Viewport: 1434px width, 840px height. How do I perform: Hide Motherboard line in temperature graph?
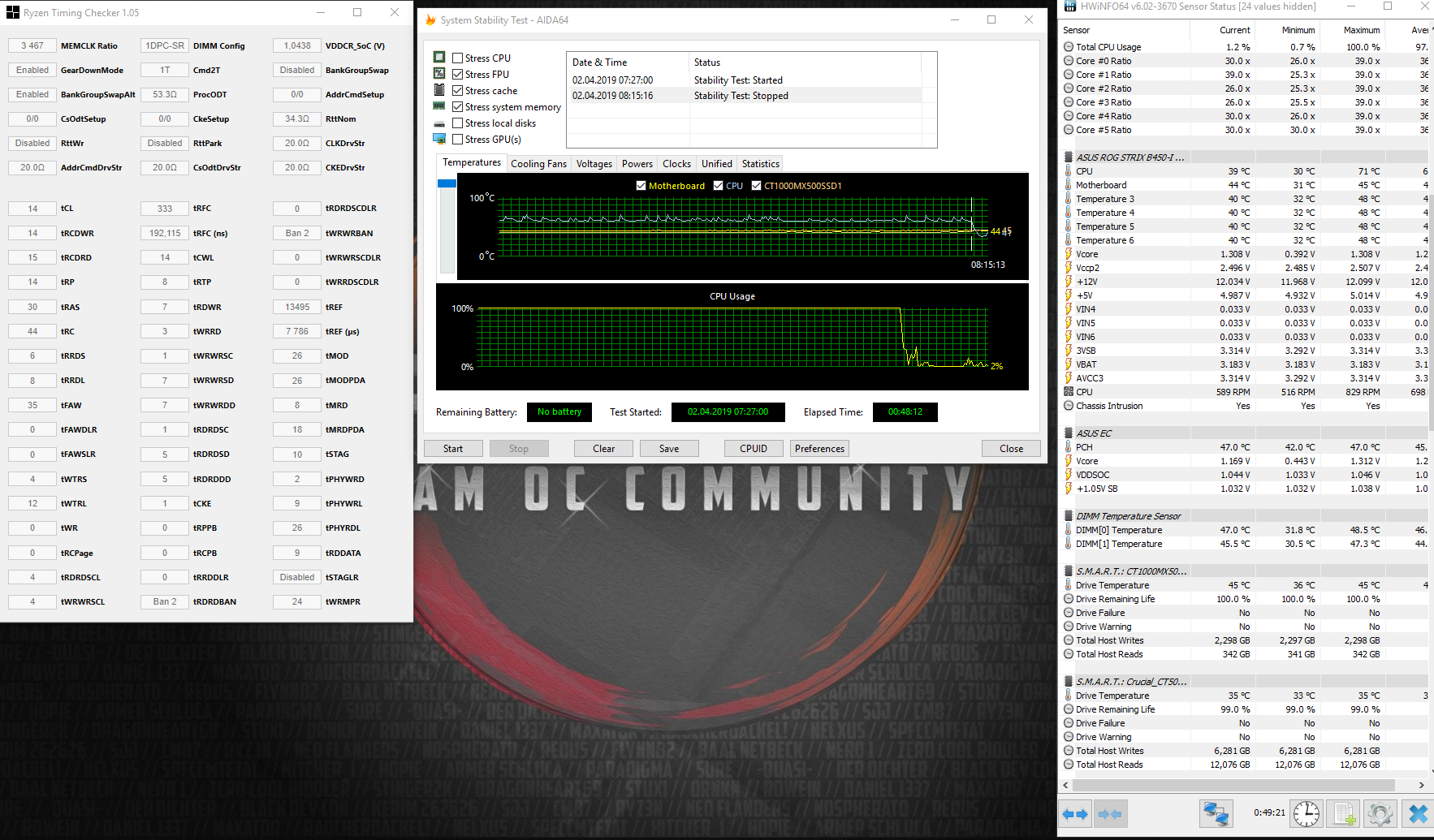coord(641,186)
